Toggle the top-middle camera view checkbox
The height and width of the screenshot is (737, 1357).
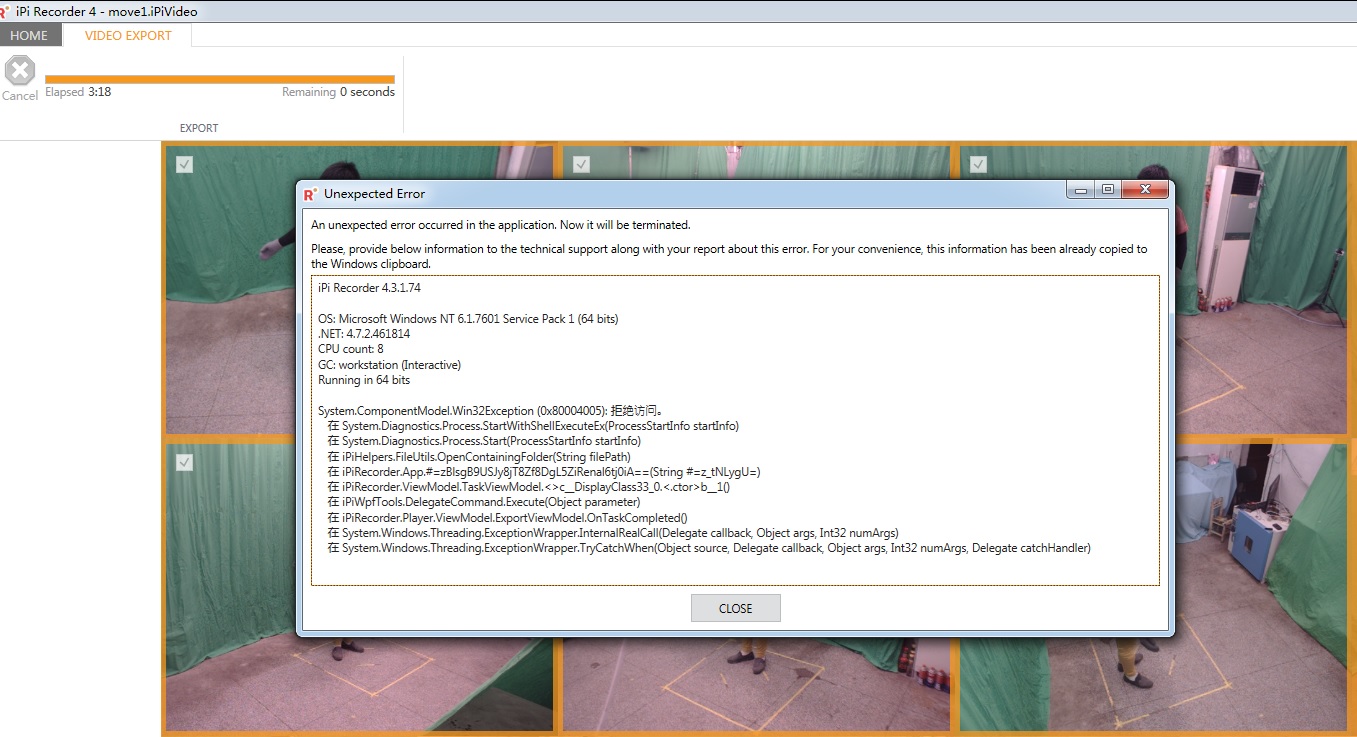click(581, 165)
